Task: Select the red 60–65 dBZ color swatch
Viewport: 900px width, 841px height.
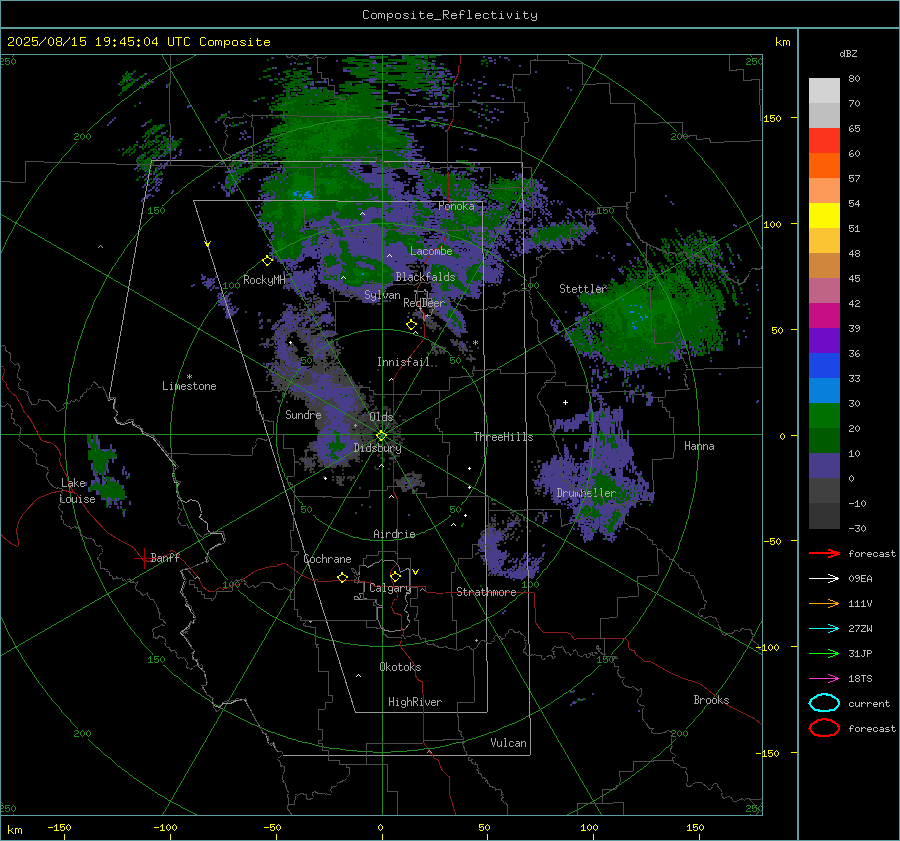Action: [824, 140]
